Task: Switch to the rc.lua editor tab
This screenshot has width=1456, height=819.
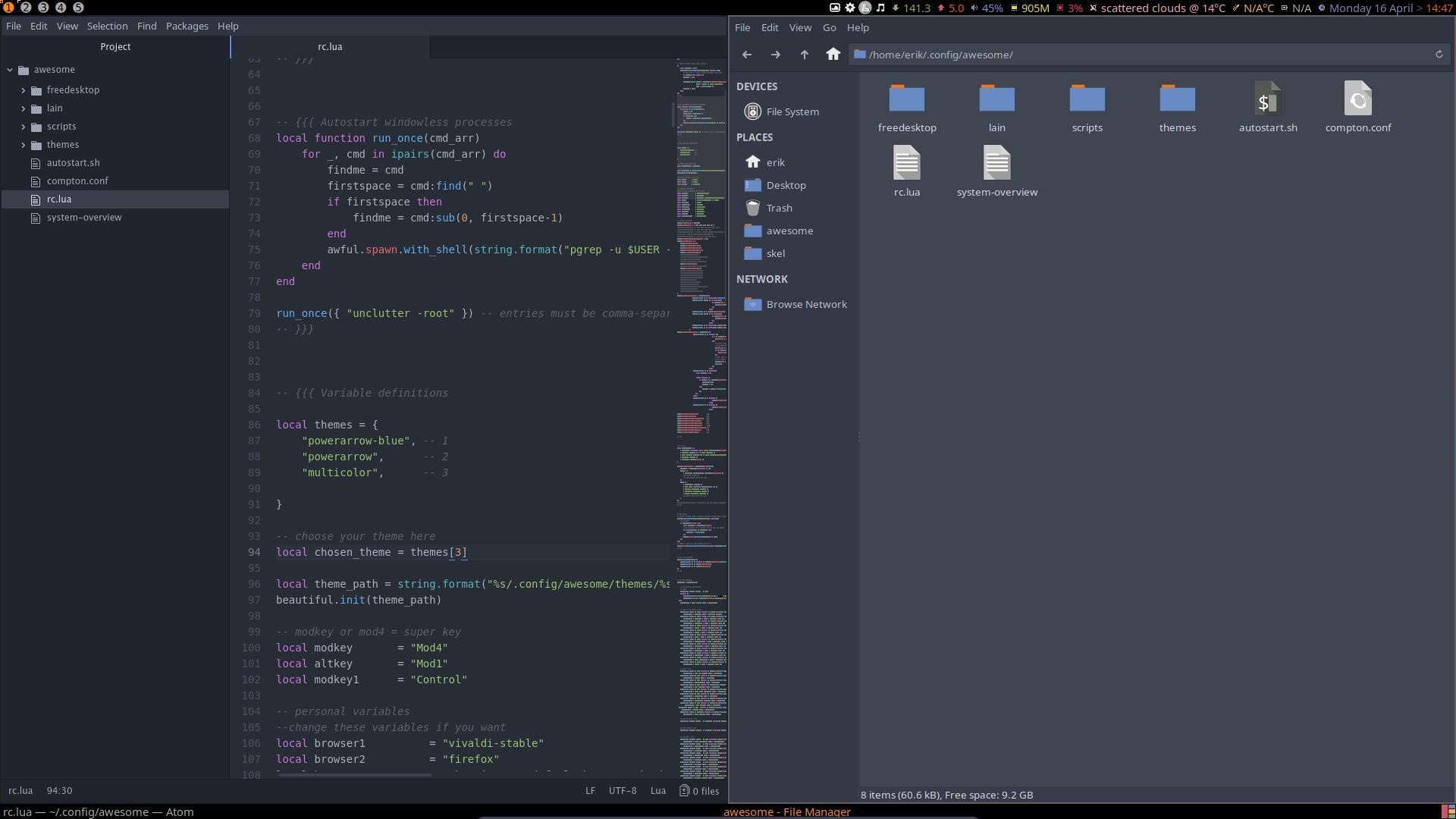Action: coord(330,46)
